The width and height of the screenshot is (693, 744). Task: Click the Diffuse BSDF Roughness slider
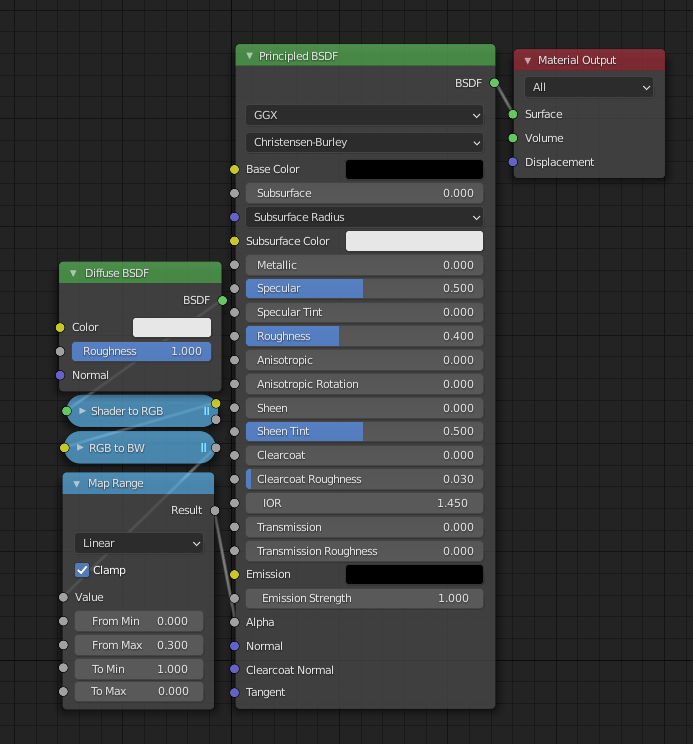point(141,351)
